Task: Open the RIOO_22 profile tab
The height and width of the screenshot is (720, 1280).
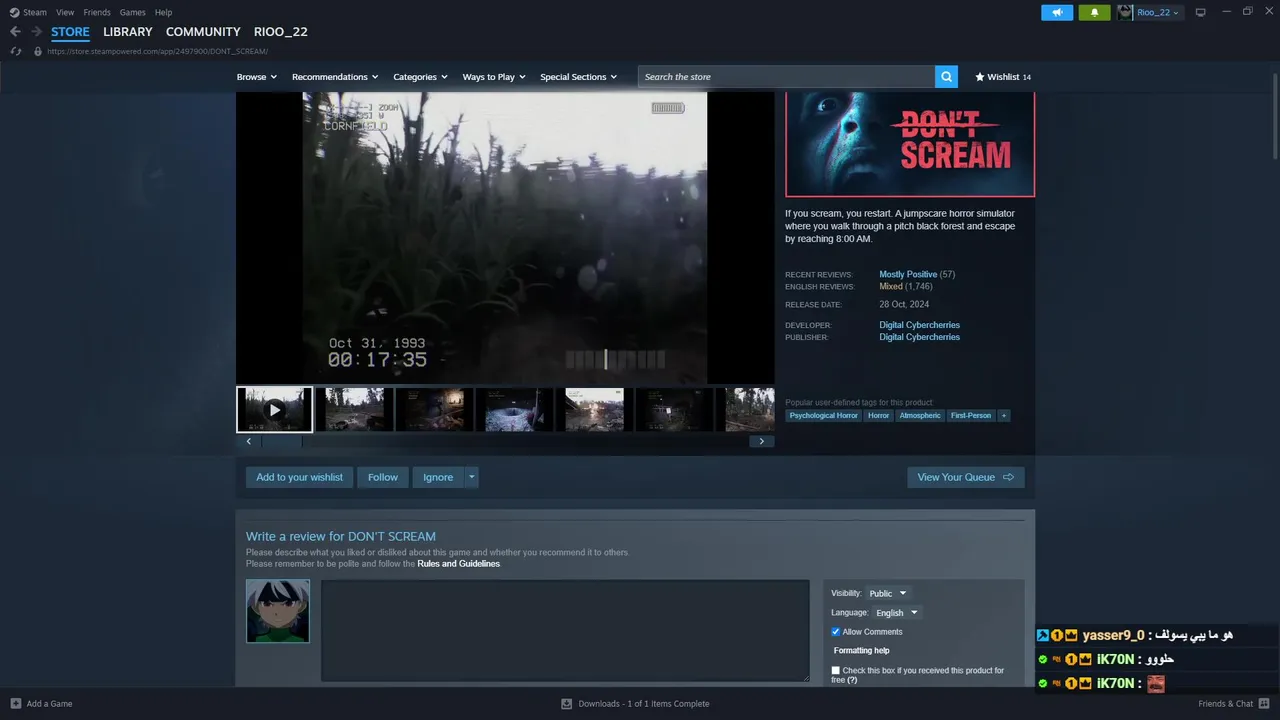Action: [x=281, y=32]
